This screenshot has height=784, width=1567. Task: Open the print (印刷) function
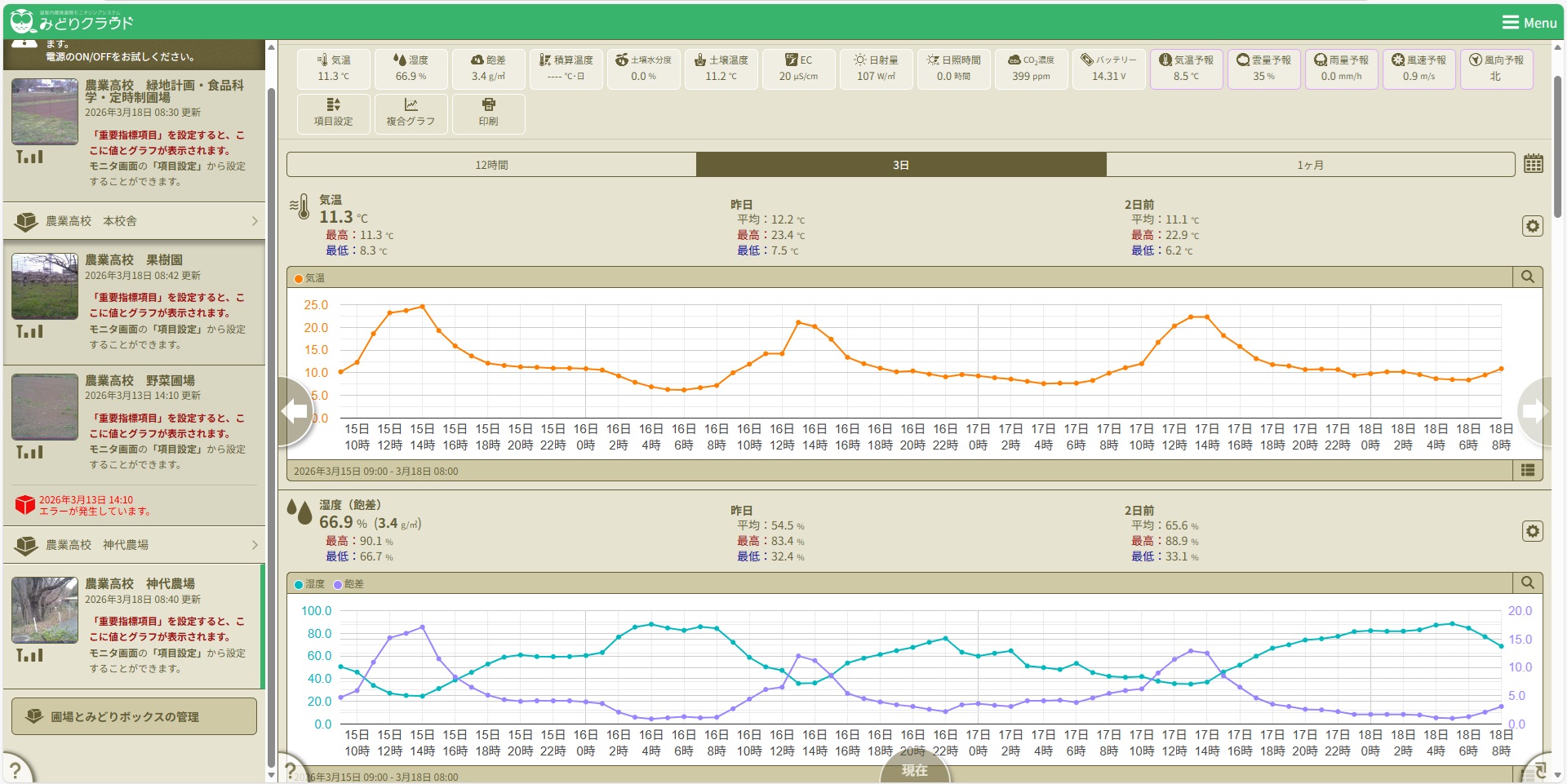coord(488,113)
